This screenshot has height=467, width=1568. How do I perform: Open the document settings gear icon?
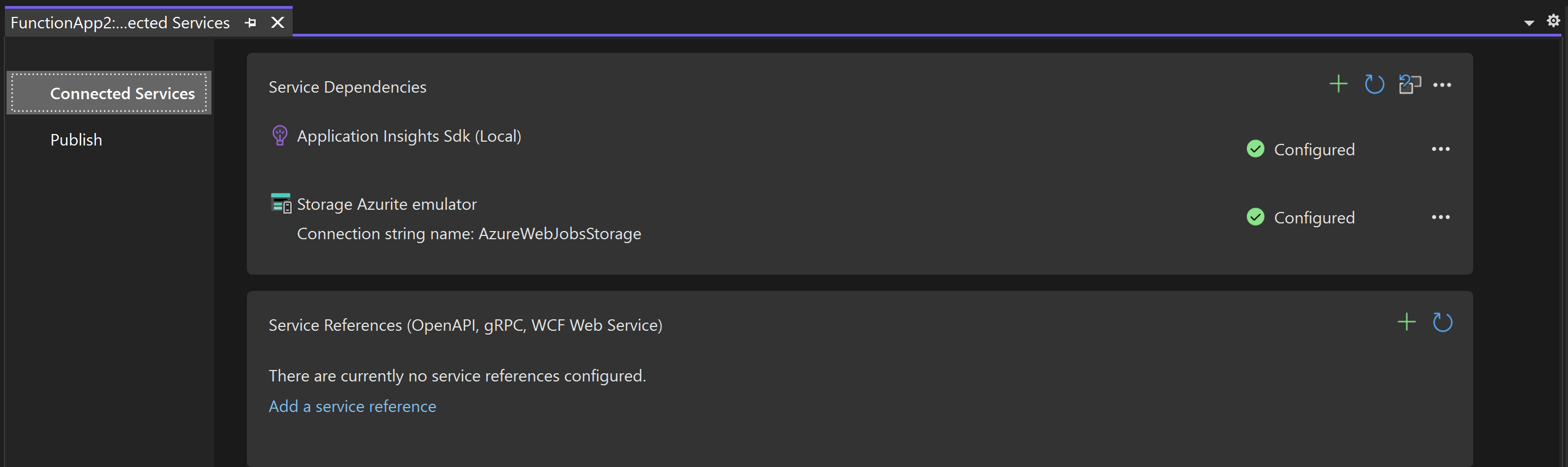click(x=1554, y=20)
